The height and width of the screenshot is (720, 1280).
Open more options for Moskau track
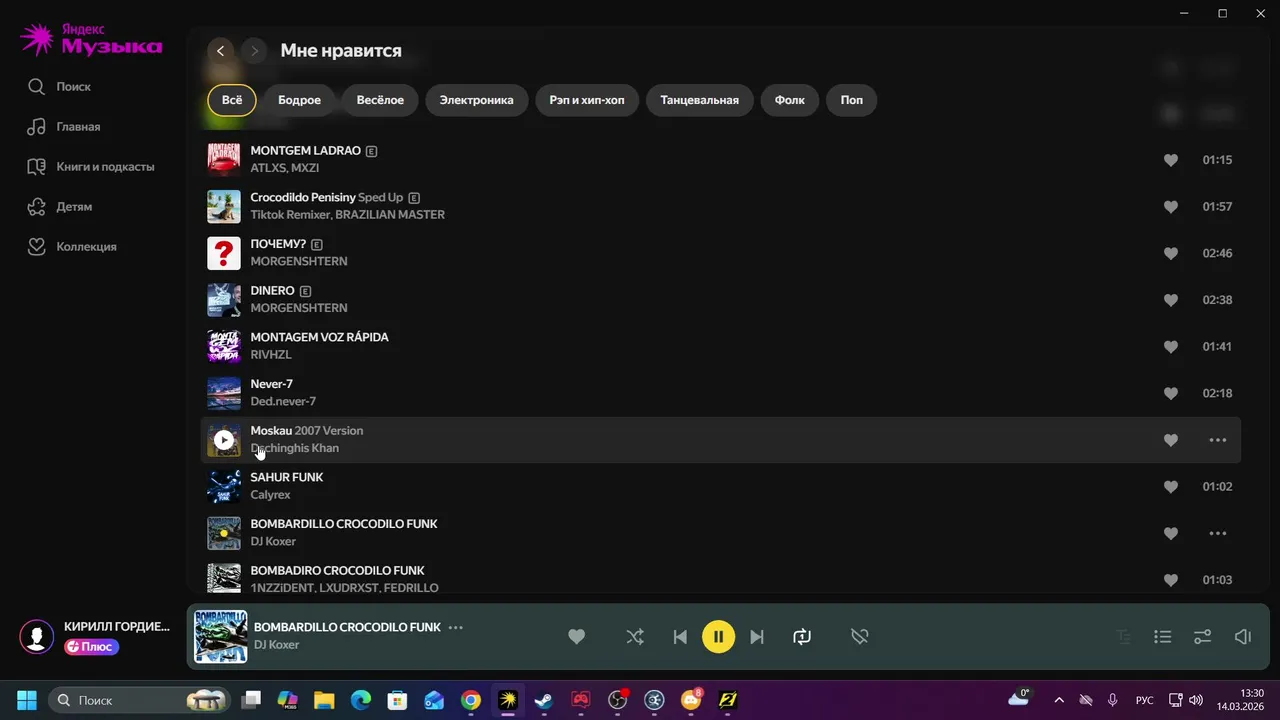click(1218, 440)
